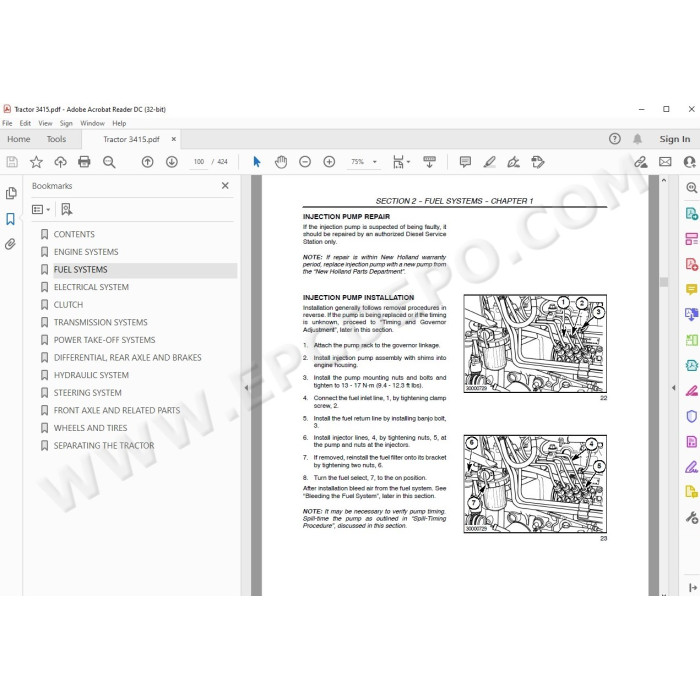Click the share link icon

pyautogui.click(x=641, y=162)
